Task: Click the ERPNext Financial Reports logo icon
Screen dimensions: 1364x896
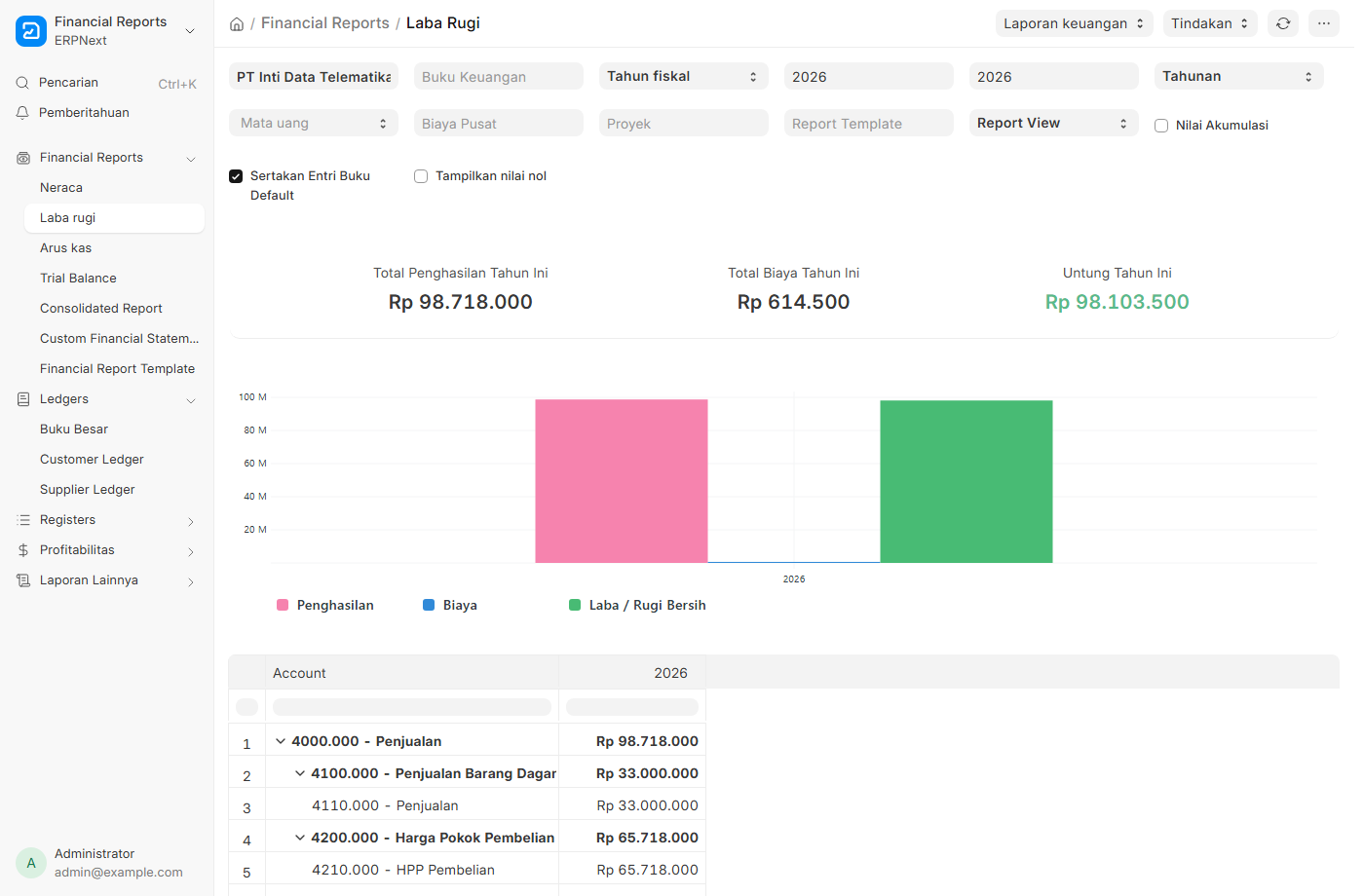Action: [31, 31]
